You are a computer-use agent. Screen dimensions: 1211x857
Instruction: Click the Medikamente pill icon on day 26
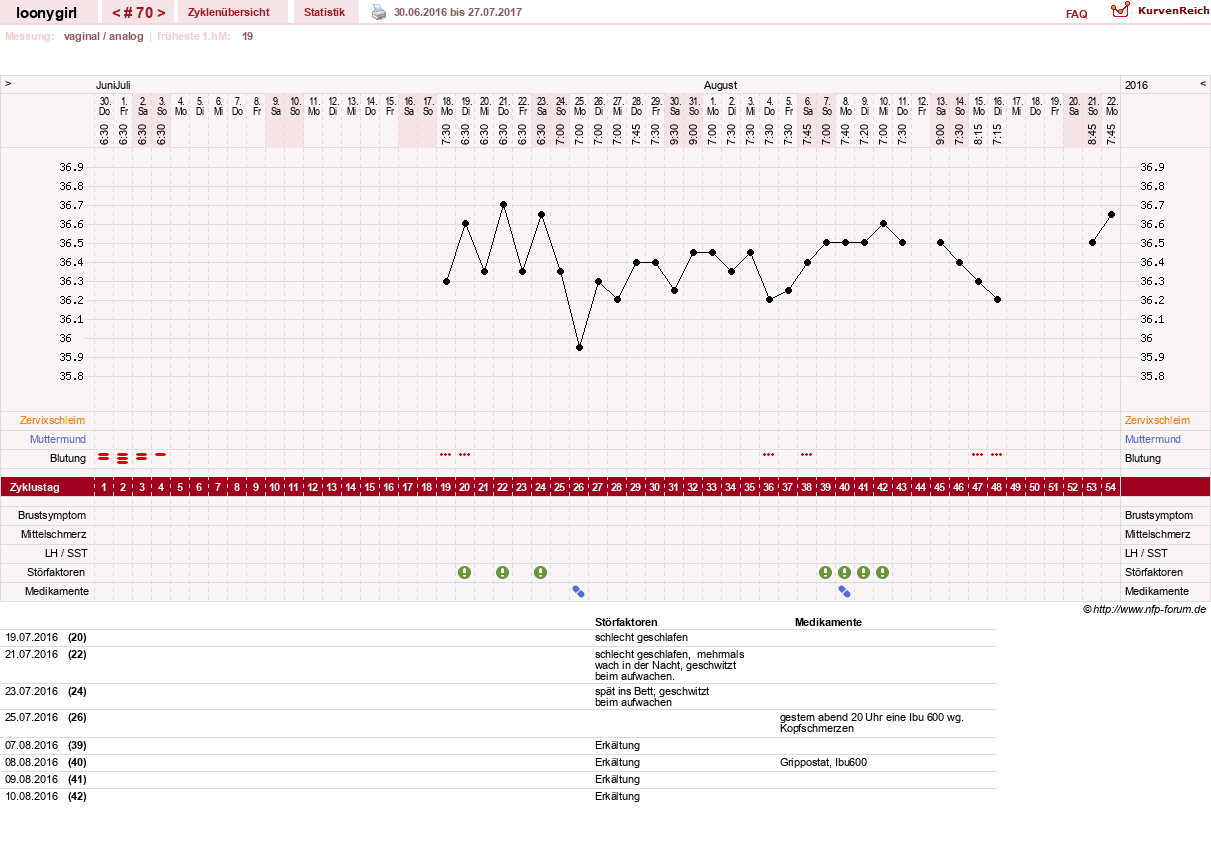coord(579,591)
